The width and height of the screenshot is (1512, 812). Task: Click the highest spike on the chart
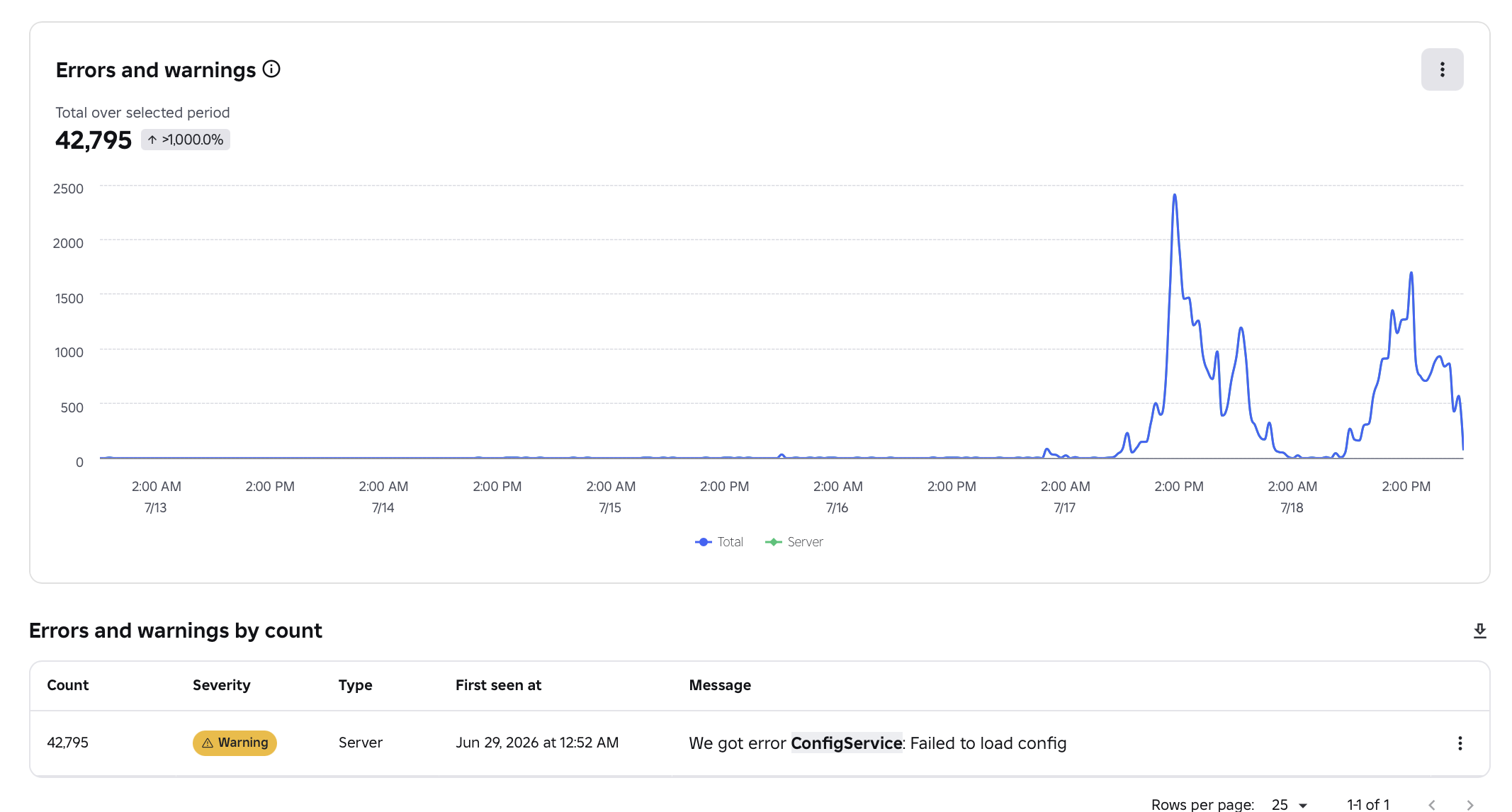pos(1175,196)
